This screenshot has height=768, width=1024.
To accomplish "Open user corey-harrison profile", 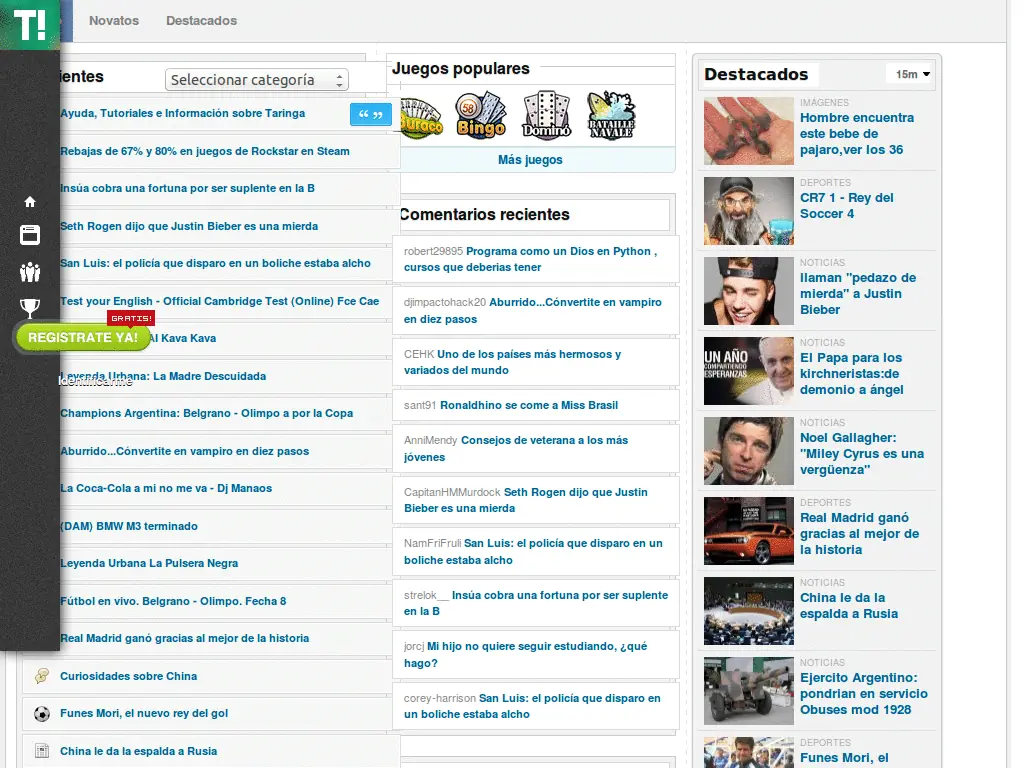I will point(440,698).
